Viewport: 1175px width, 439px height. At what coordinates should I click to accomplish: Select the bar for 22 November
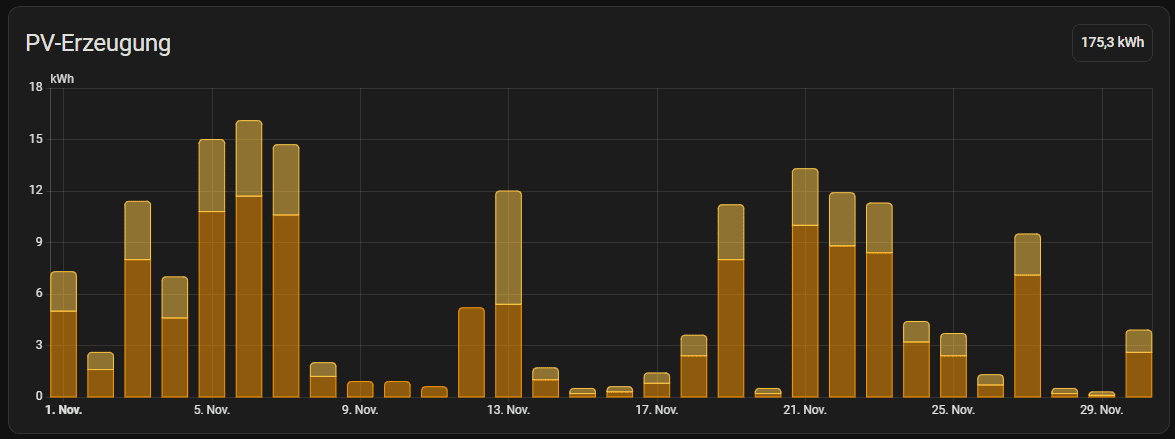tap(842, 294)
